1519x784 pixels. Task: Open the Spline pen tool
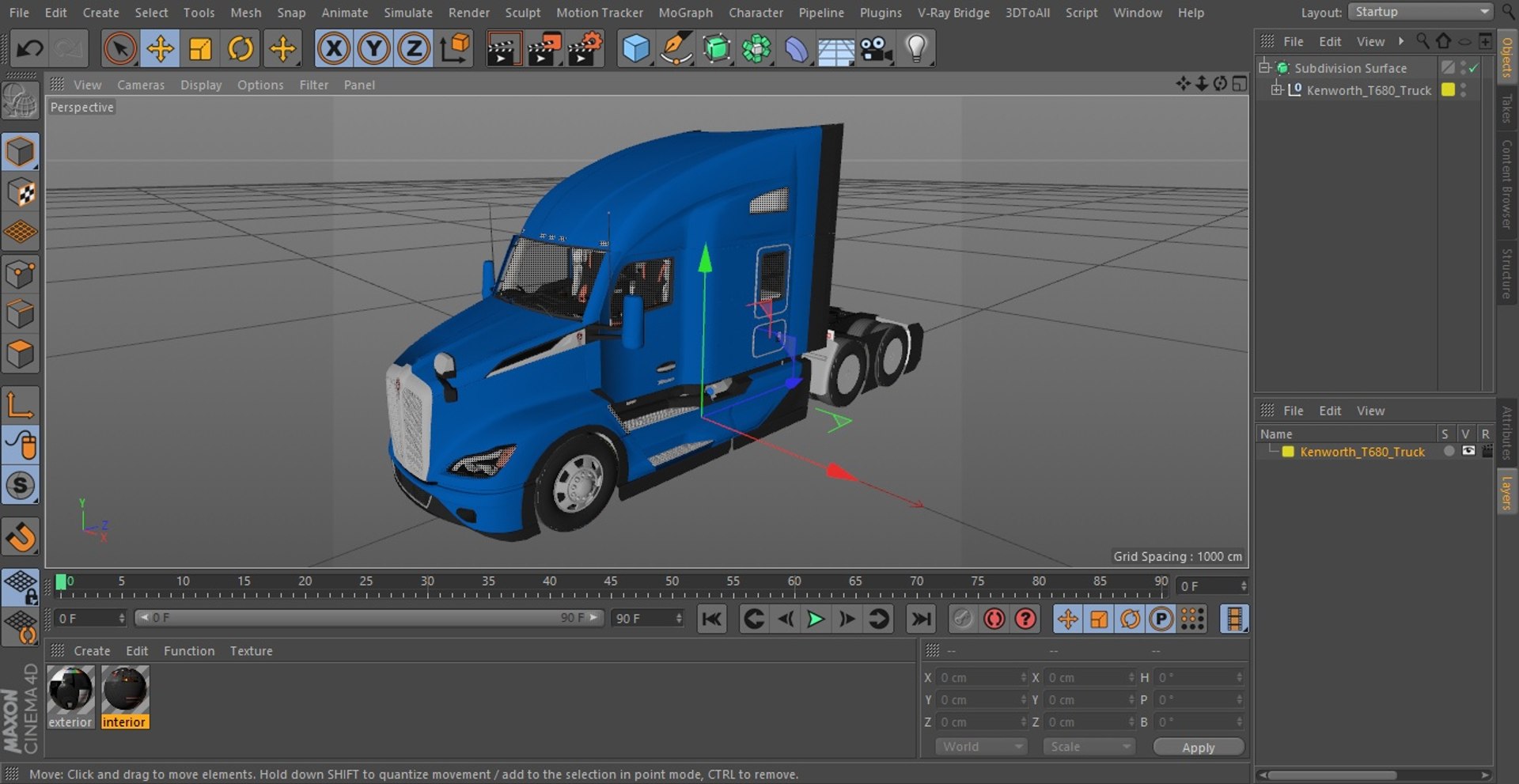pos(676,49)
